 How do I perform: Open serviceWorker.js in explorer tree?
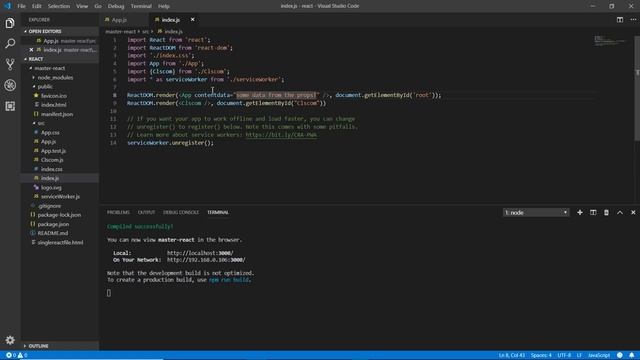(x=60, y=197)
